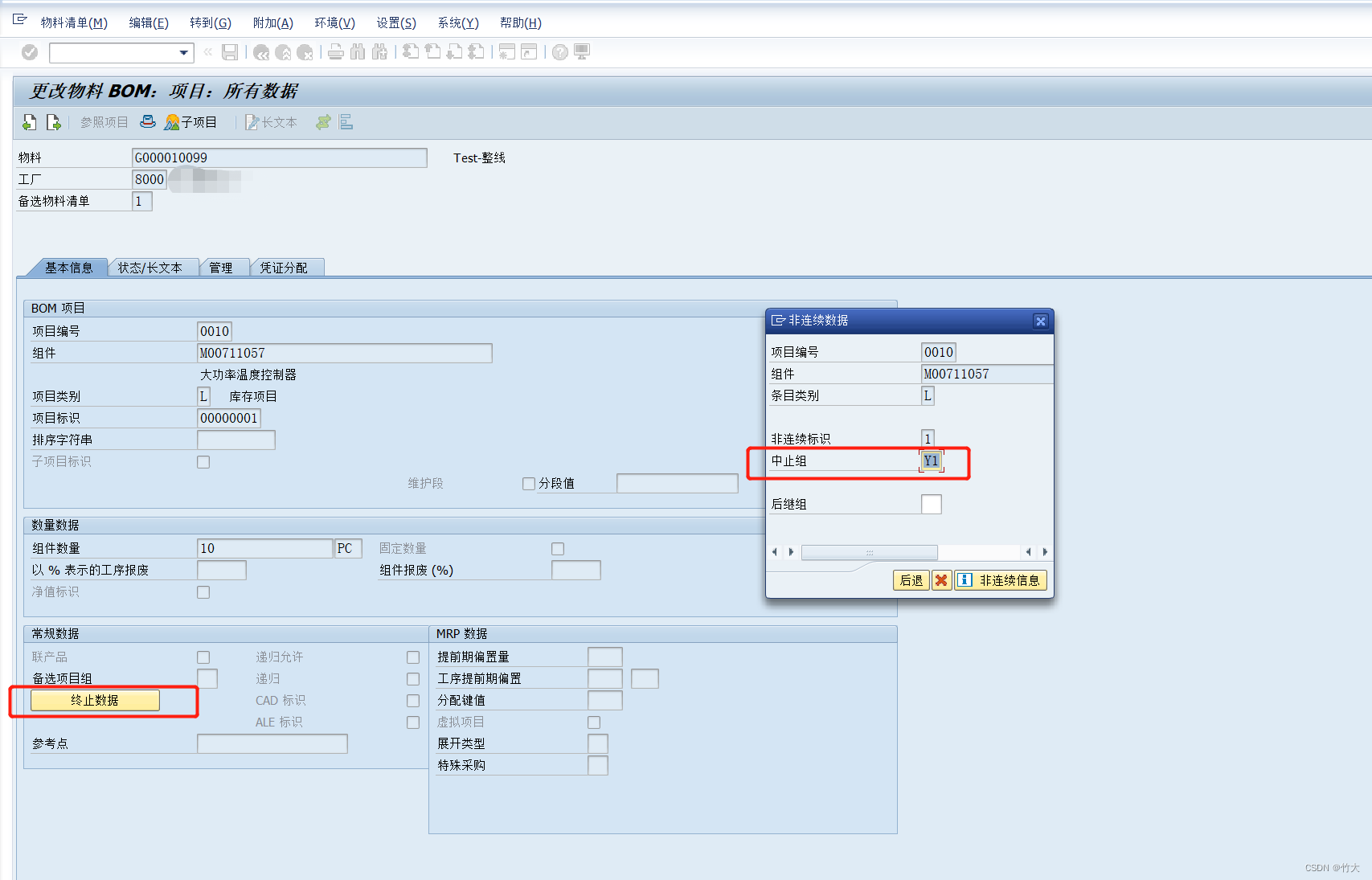The image size is (1372, 880).
Task: Toggle the 净值标识 checkbox
Action: tap(203, 592)
